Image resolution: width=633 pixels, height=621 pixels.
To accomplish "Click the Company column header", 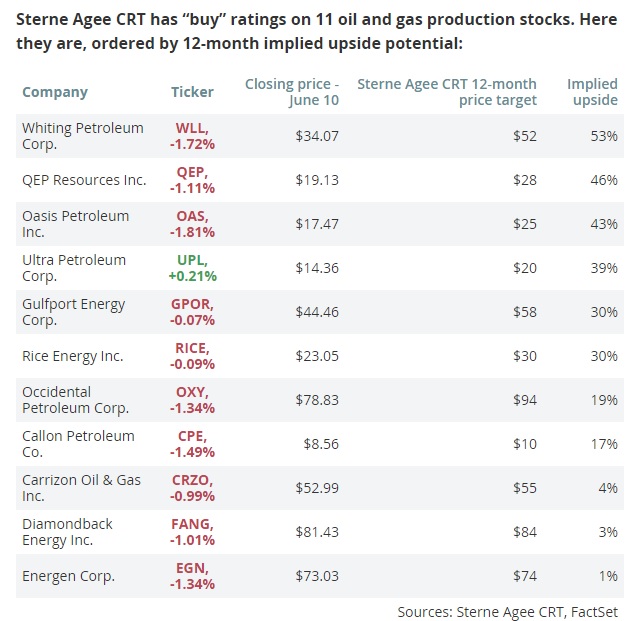I will [x=55, y=92].
